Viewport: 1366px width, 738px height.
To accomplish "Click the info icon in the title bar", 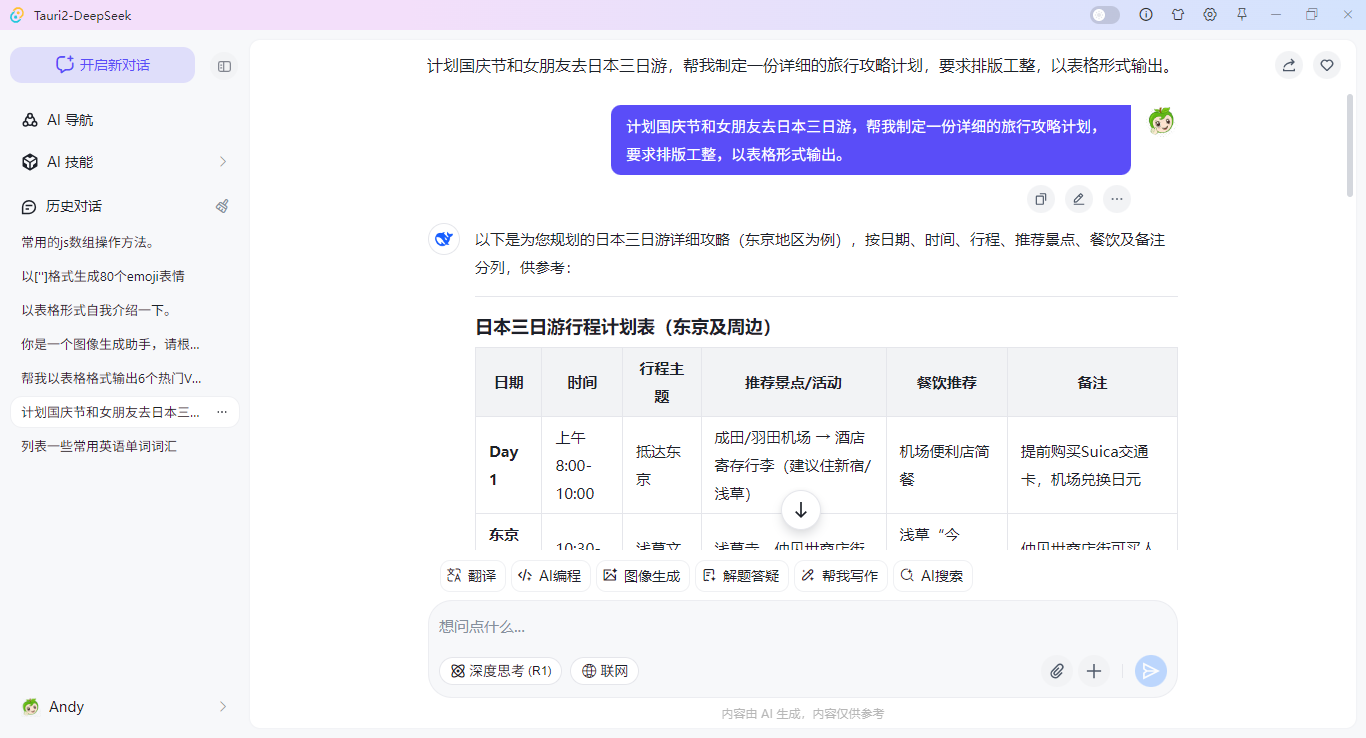I will (x=1146, y=15).
